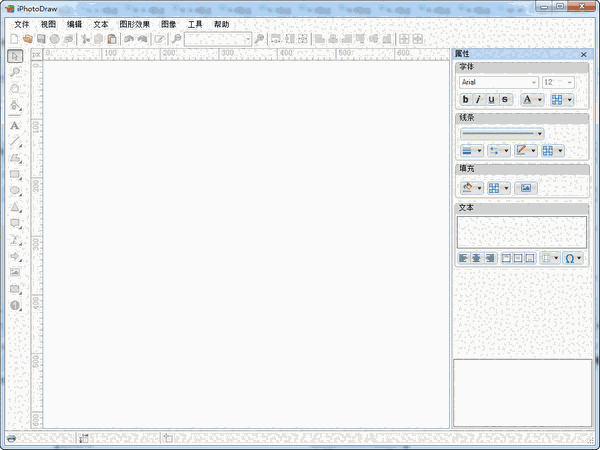The image size is (600, 450).
Task: Click the zoom in magnifier in toolbar
Action: tap(259, 39)
